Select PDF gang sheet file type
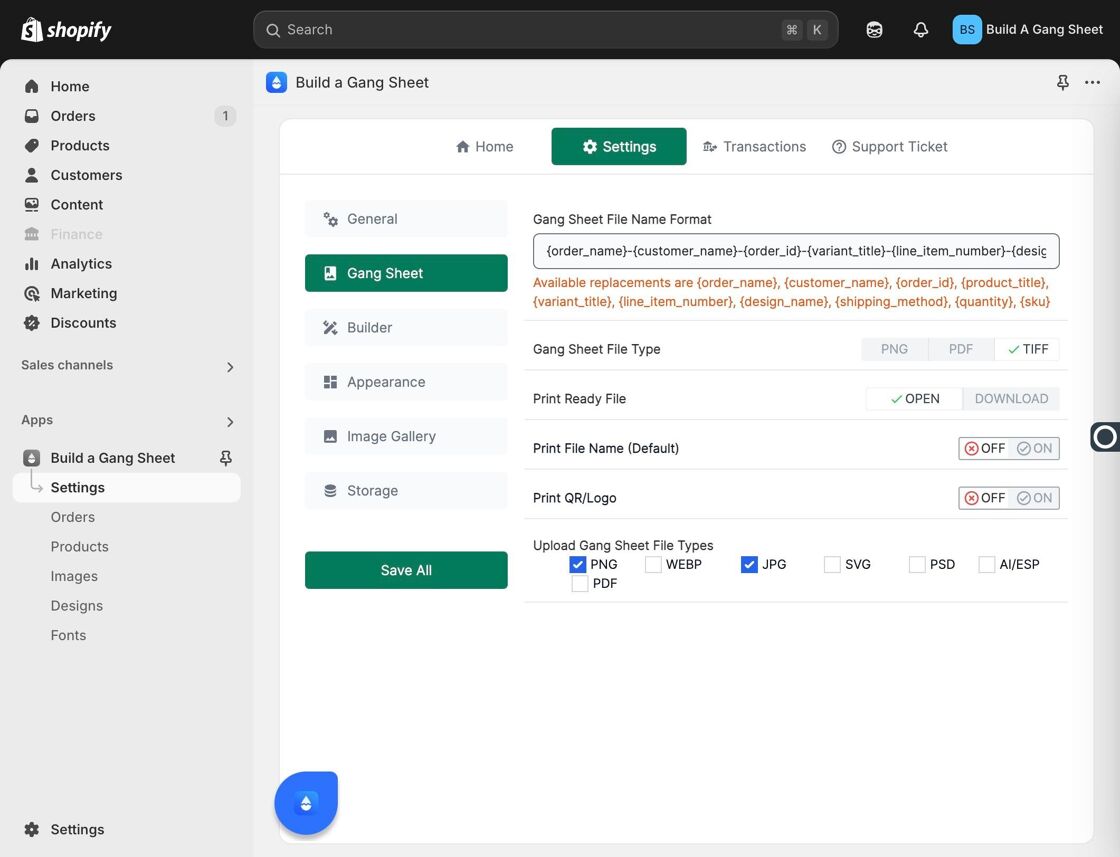This screenshot has height=857, width=1120. coord(961,349)
